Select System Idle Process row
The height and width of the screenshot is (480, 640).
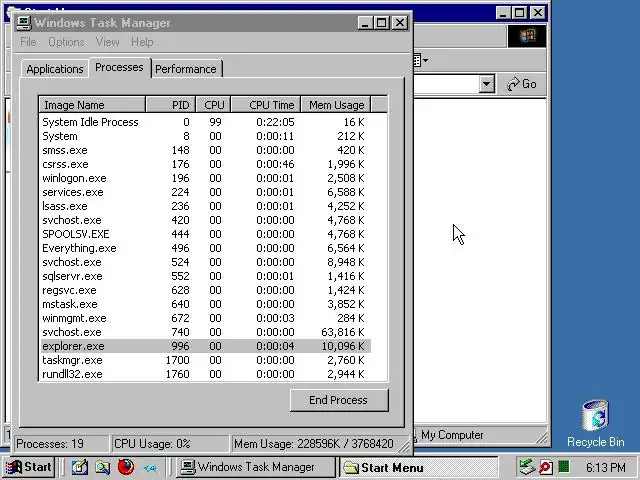click(x=205, y=122)
